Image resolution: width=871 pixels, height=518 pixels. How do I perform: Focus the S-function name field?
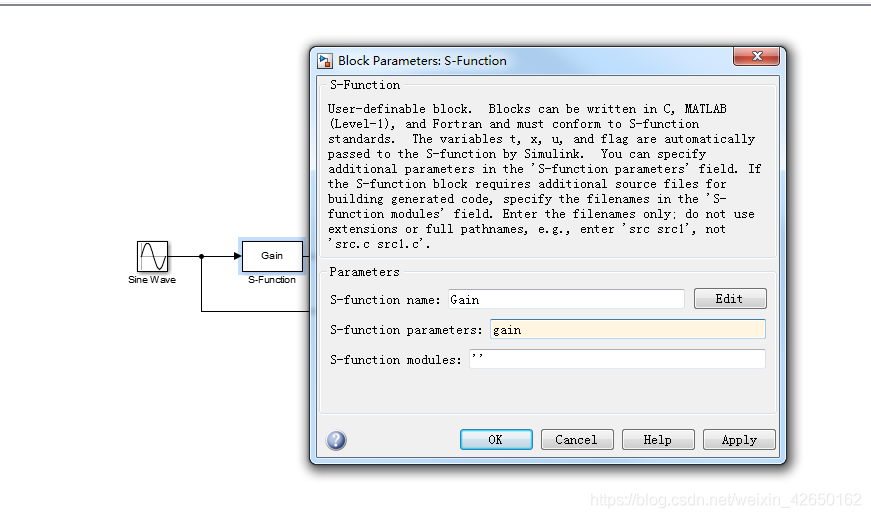pos(565,299)
